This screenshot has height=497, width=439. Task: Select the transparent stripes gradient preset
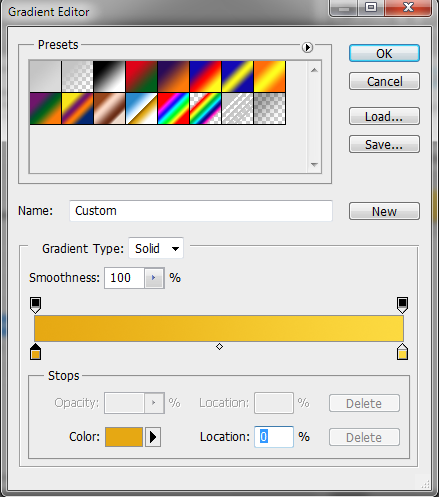pos(237,109)
